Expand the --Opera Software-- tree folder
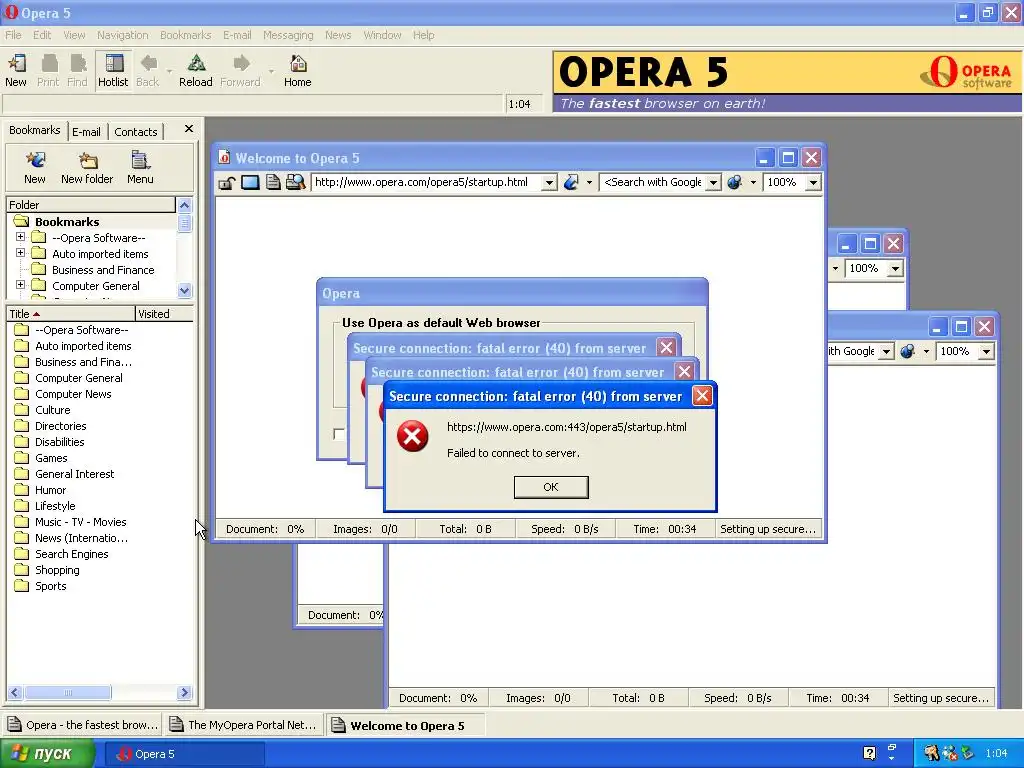Screen dimensions: 1024x768 pyautogui.click(x=20, y=237)
